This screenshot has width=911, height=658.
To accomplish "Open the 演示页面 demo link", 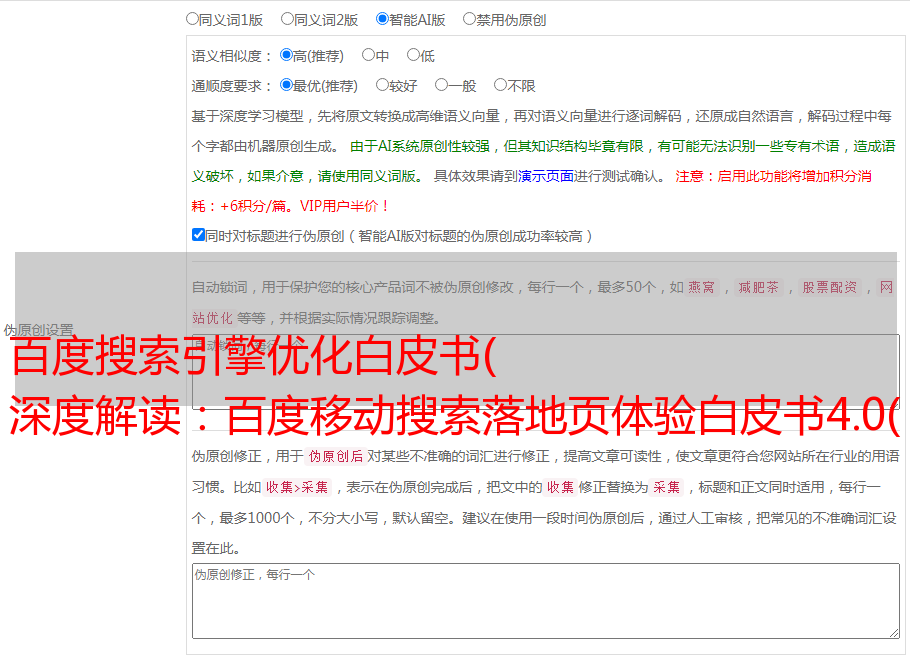I will click(x=546, y=176).
